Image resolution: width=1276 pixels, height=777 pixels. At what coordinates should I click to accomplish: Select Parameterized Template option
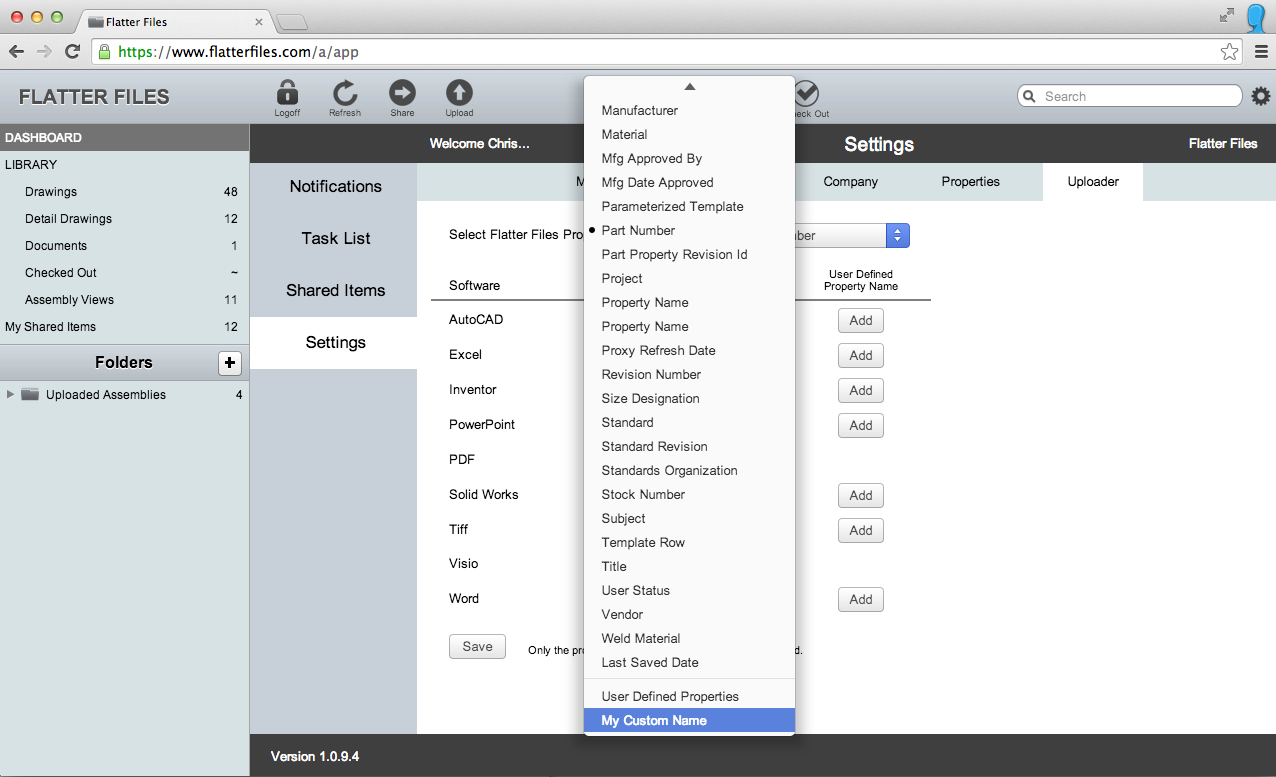pos(689,206)
